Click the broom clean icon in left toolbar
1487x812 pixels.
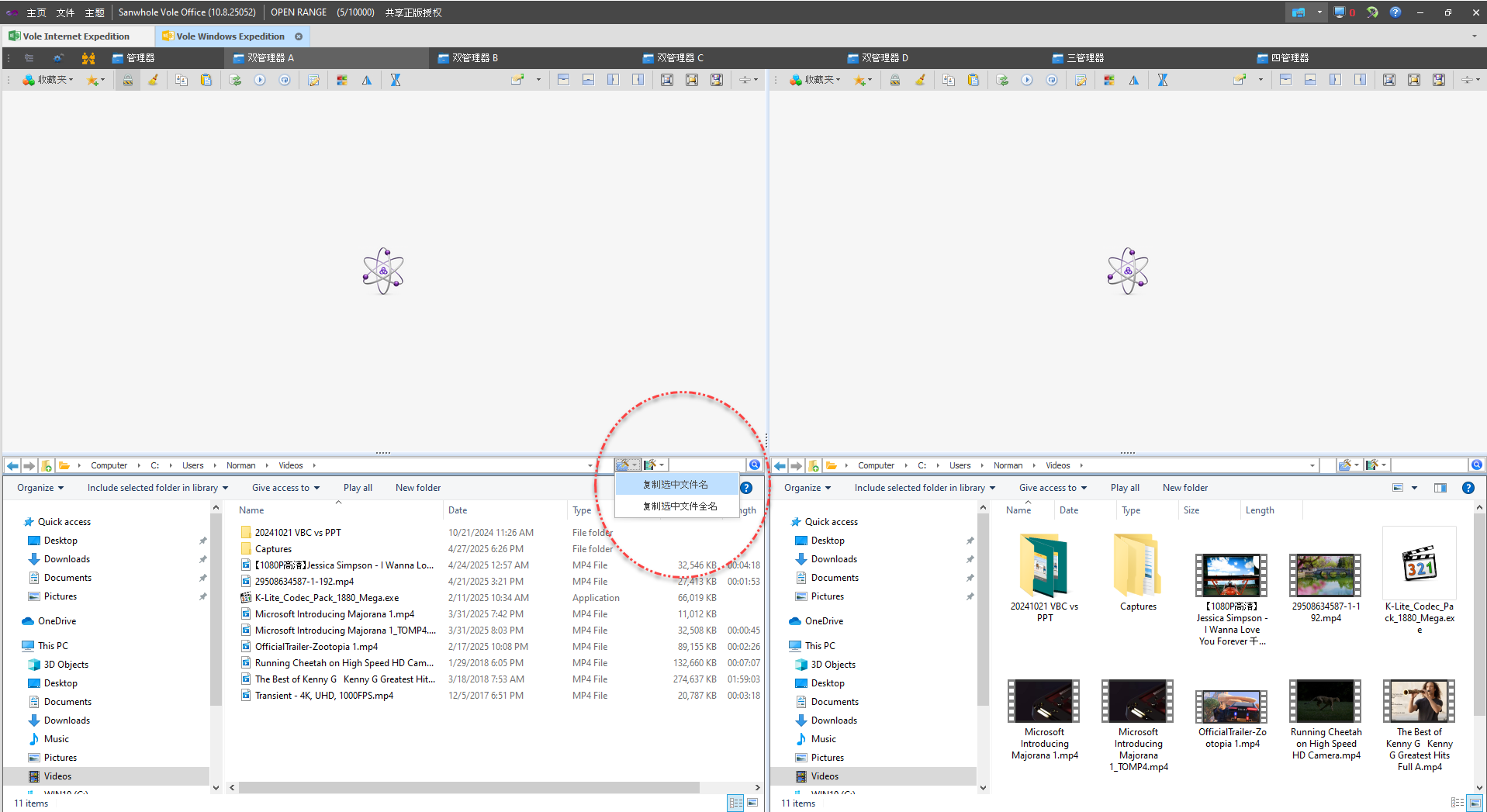(x=154, y=80)
